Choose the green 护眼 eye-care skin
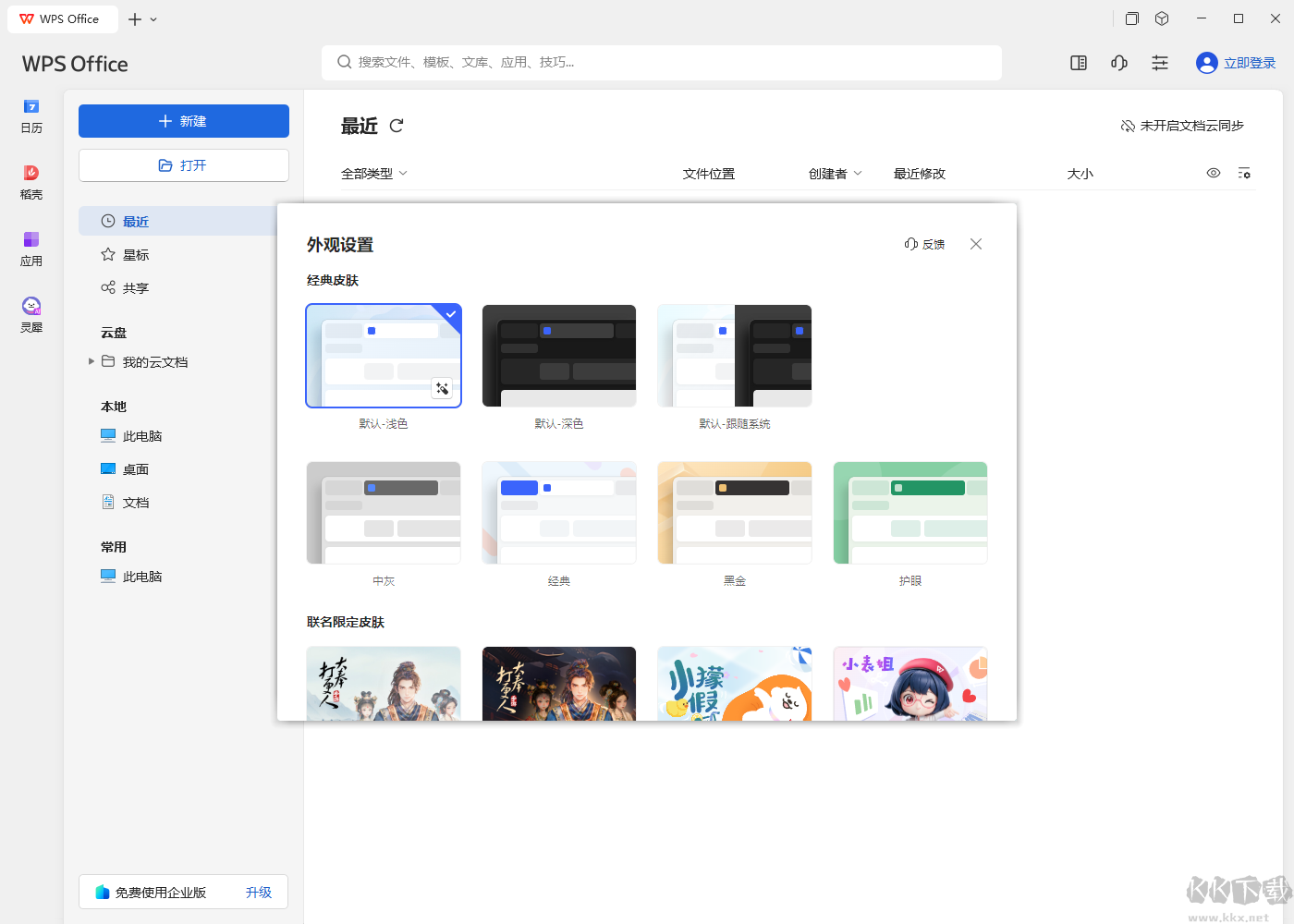Image resolution: width=1294 pixels, height=924 pixels. tap(910, 513)
